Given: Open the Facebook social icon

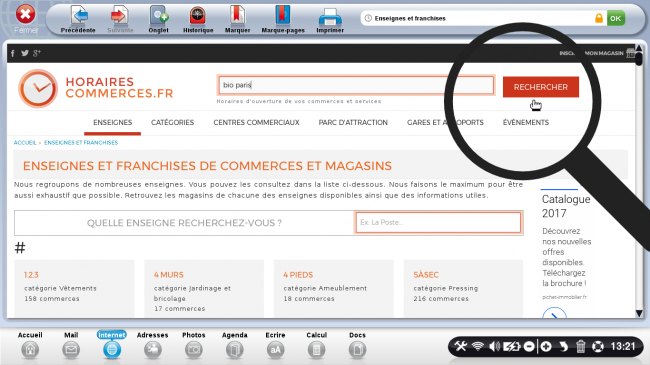Looking at the screenshot, I should (x=13, y=53).
